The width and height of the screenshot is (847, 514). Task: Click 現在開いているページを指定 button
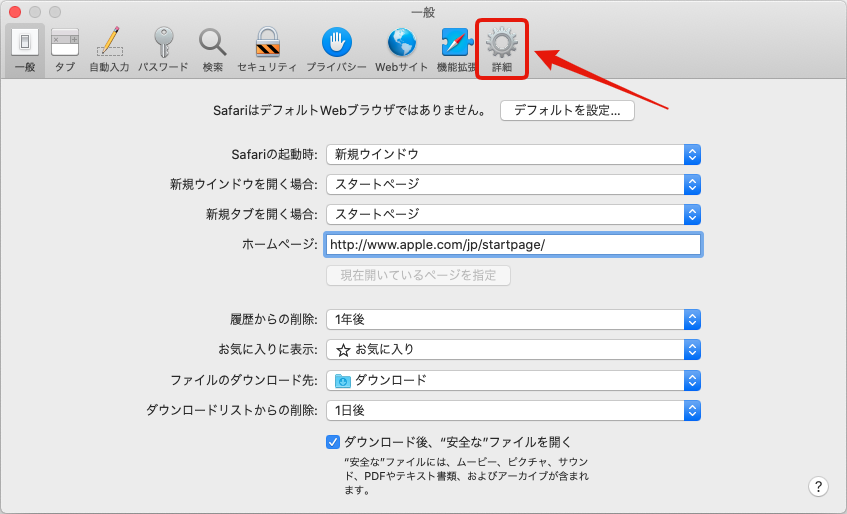(418, 275)
